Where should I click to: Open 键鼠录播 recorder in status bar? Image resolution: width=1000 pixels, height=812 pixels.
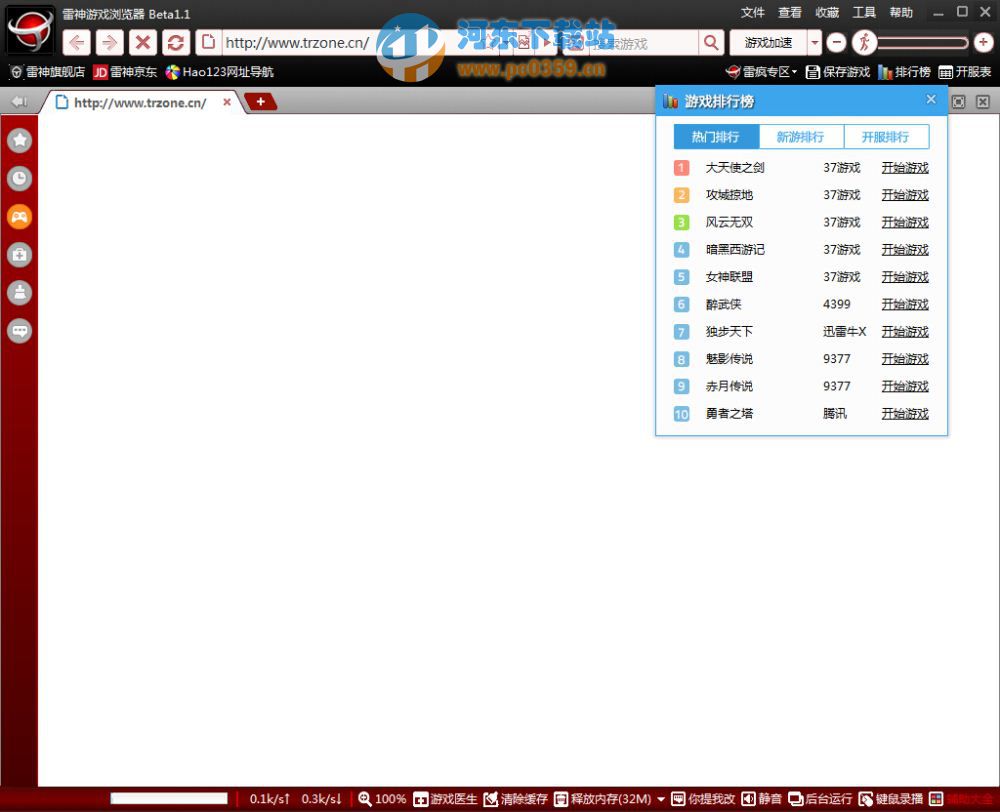[x=890, y=799]
